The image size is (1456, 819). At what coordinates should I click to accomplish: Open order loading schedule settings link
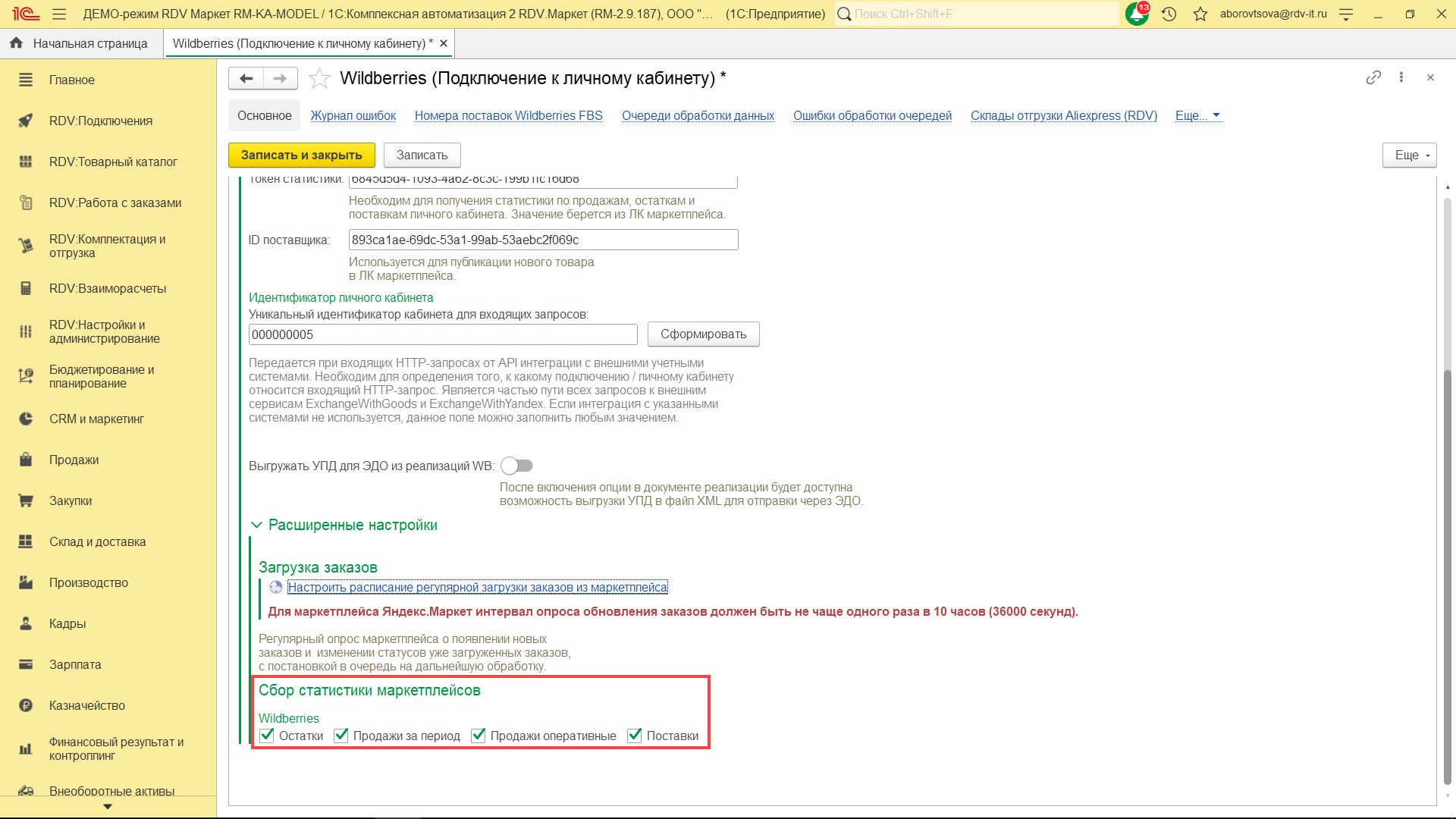pyautogui.click(x=477, y=587)
